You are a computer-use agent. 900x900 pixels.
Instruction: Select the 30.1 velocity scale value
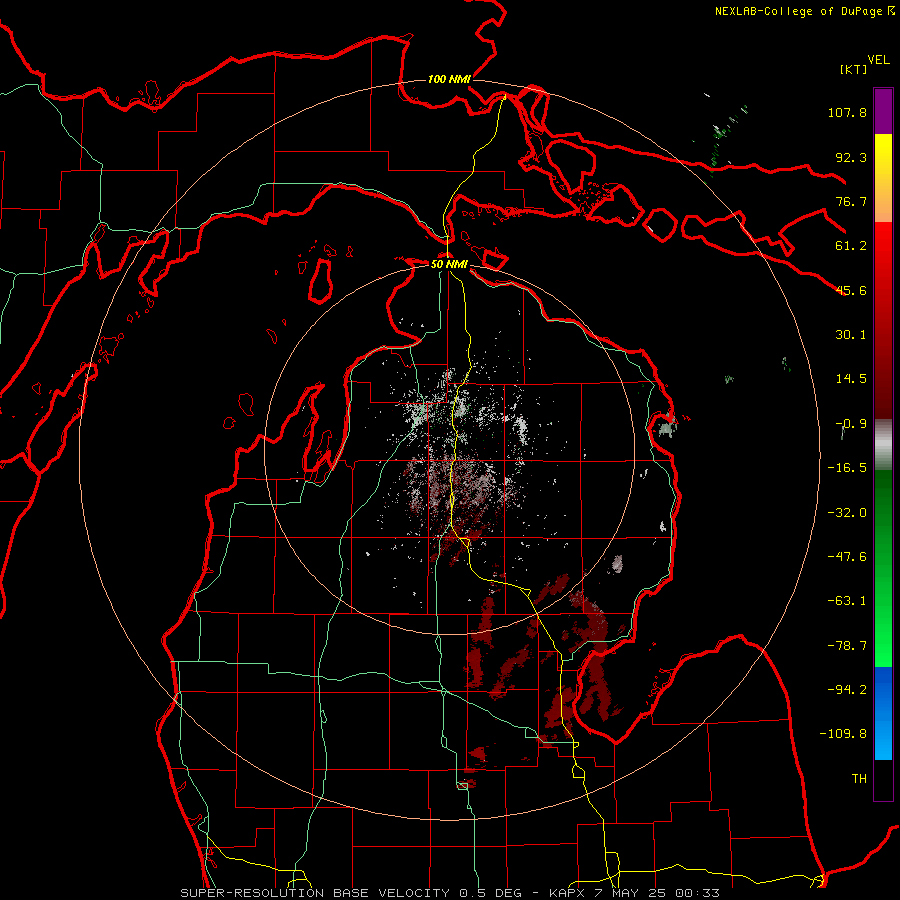coord(851,335)
